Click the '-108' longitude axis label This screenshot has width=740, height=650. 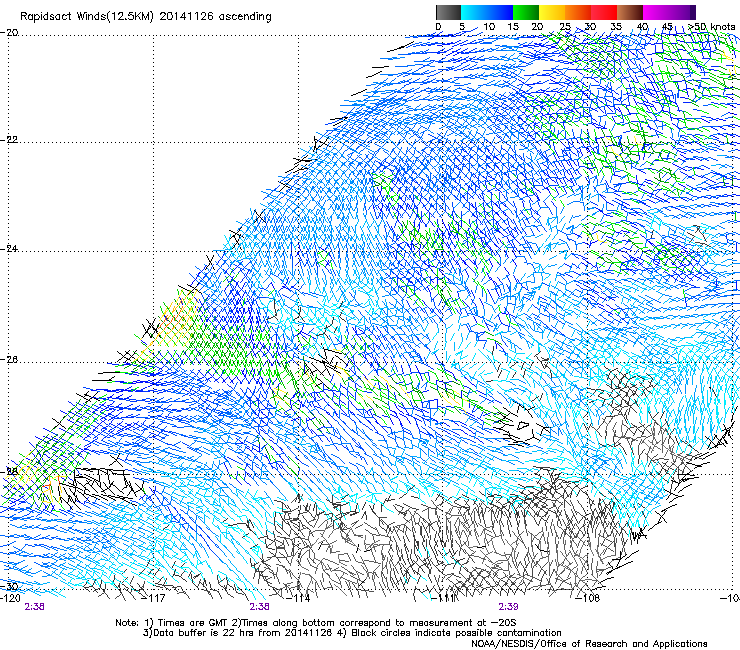point(589,598)
